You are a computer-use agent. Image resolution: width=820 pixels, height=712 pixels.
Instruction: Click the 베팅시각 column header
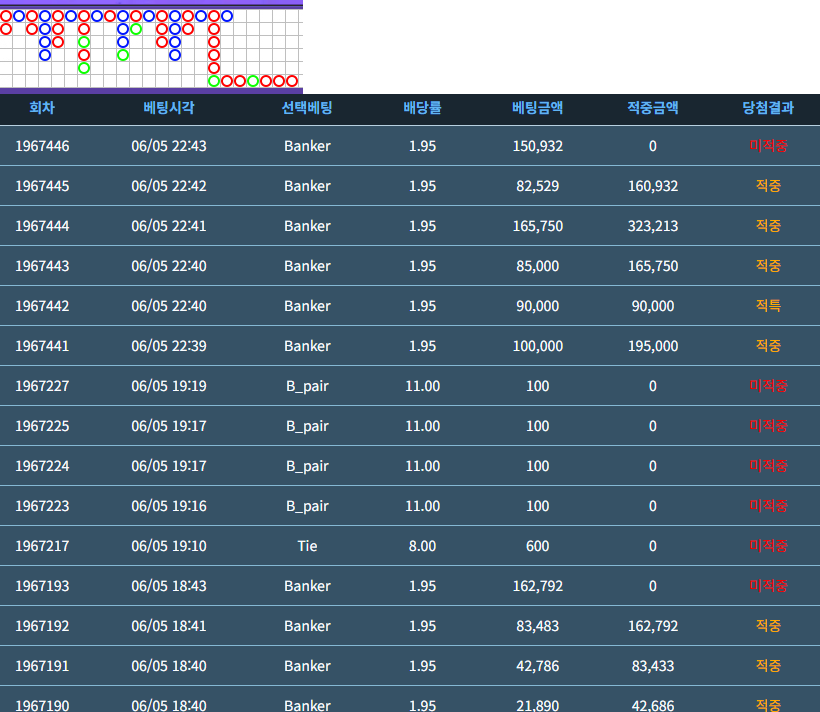coord(169,108)
